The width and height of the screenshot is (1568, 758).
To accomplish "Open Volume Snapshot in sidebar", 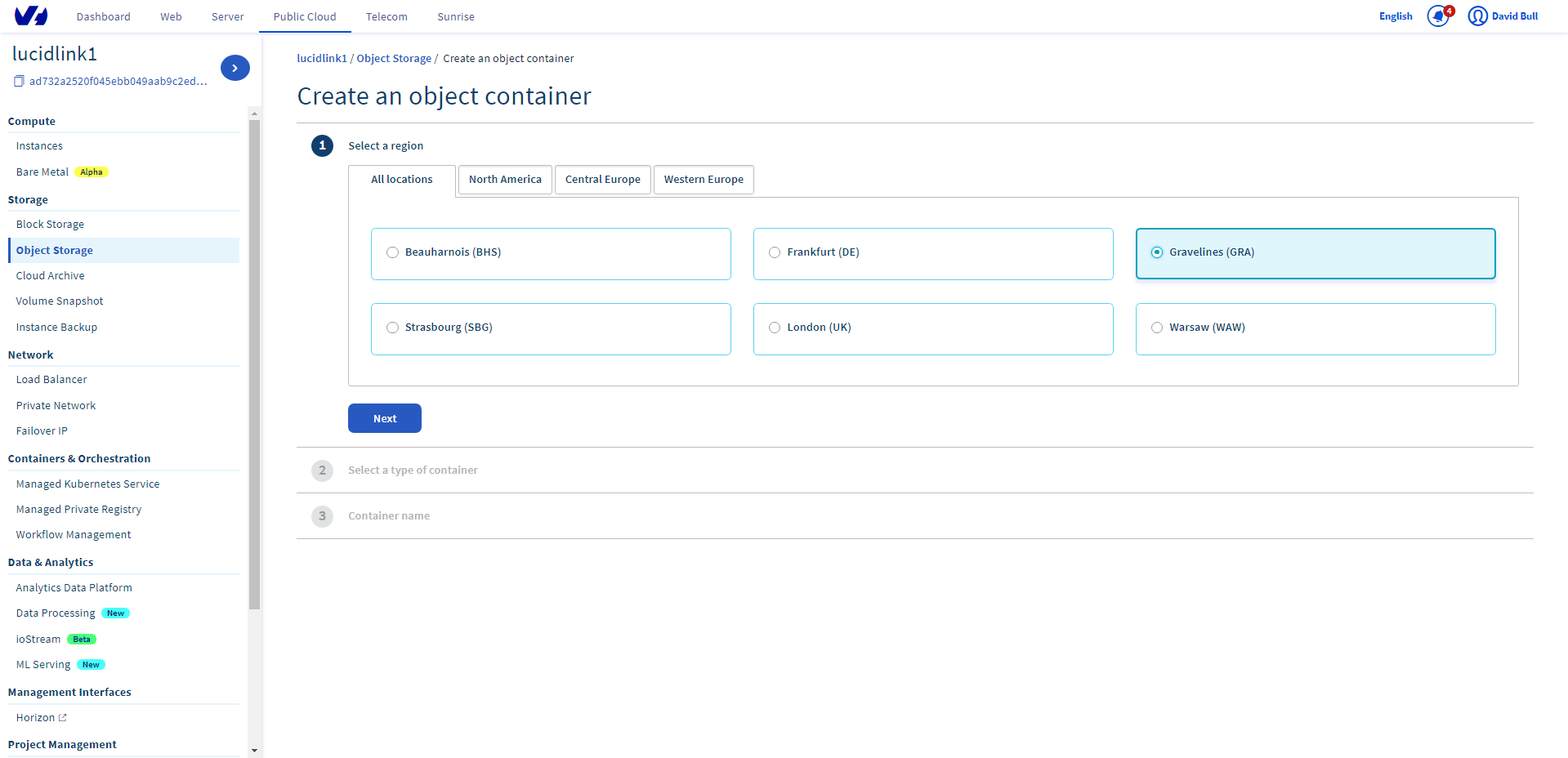I will (60, 301).
